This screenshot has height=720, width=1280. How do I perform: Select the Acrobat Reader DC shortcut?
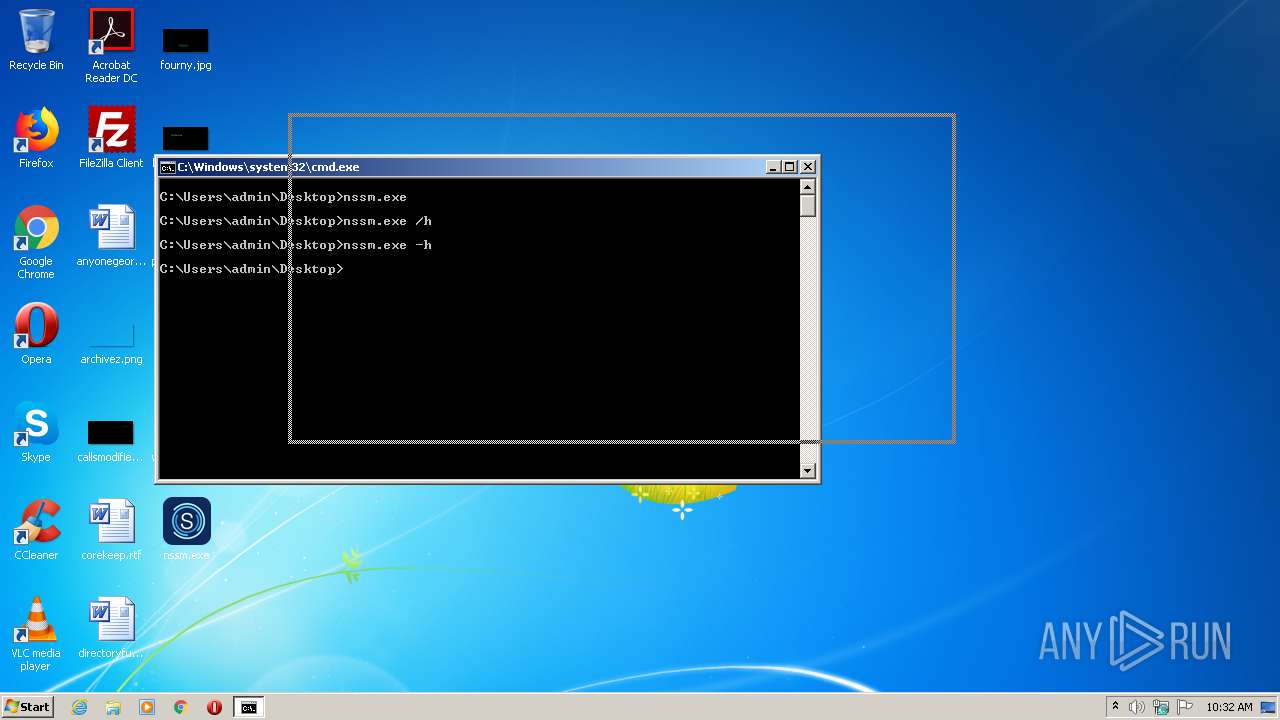click(111, 46)
